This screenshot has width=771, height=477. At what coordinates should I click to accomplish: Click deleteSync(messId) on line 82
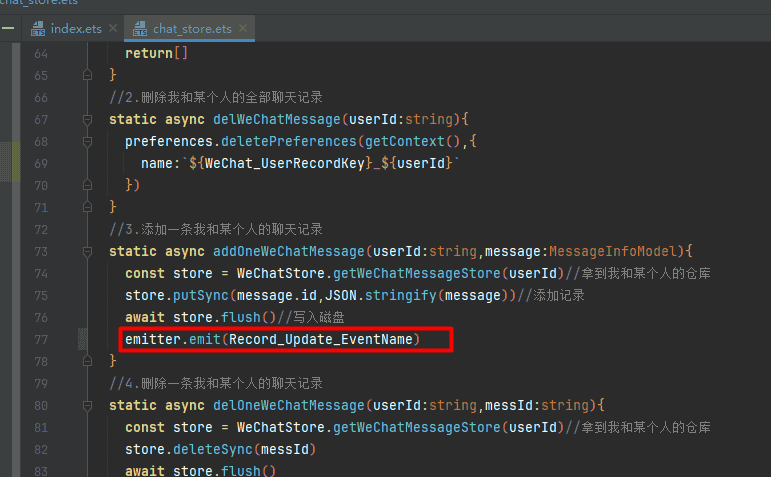tap(244, 449)
